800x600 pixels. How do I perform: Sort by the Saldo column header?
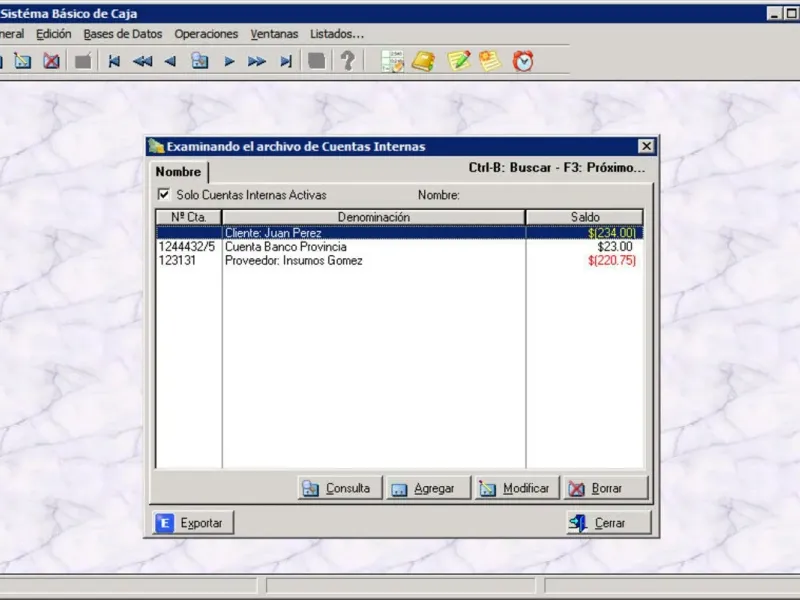tap(585, 217)
